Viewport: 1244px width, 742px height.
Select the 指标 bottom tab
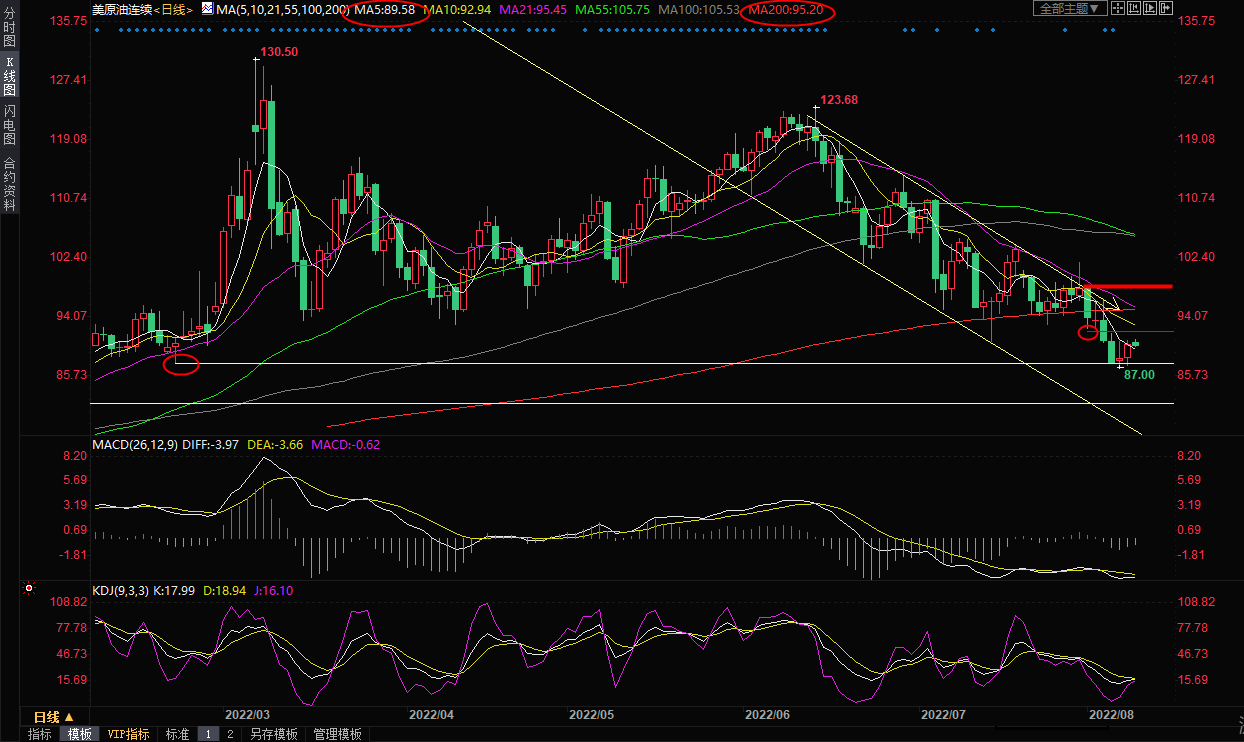pyautogui.click(x=40, y=734)
